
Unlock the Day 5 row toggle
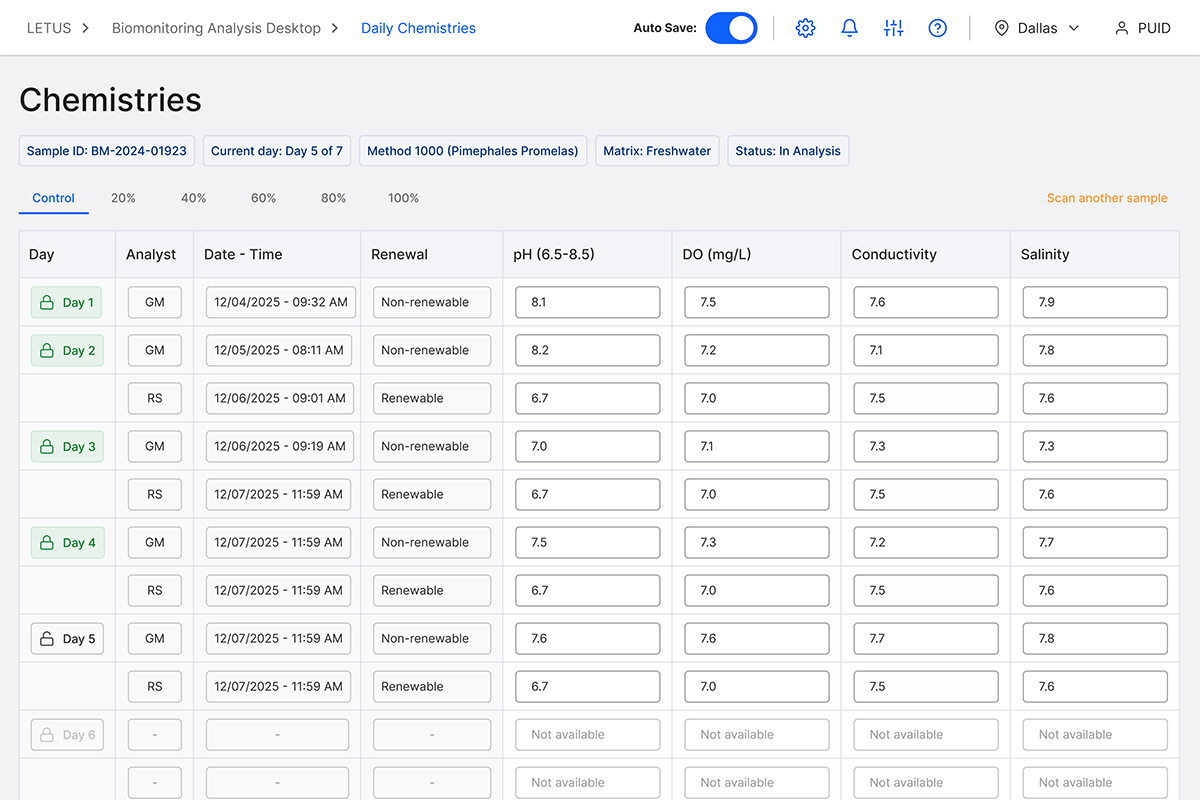click(x=67, y=638)
